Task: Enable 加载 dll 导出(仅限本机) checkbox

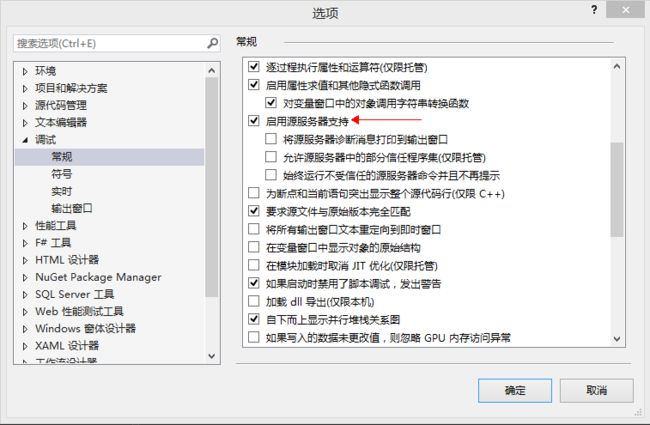Action: coord(254,301)
